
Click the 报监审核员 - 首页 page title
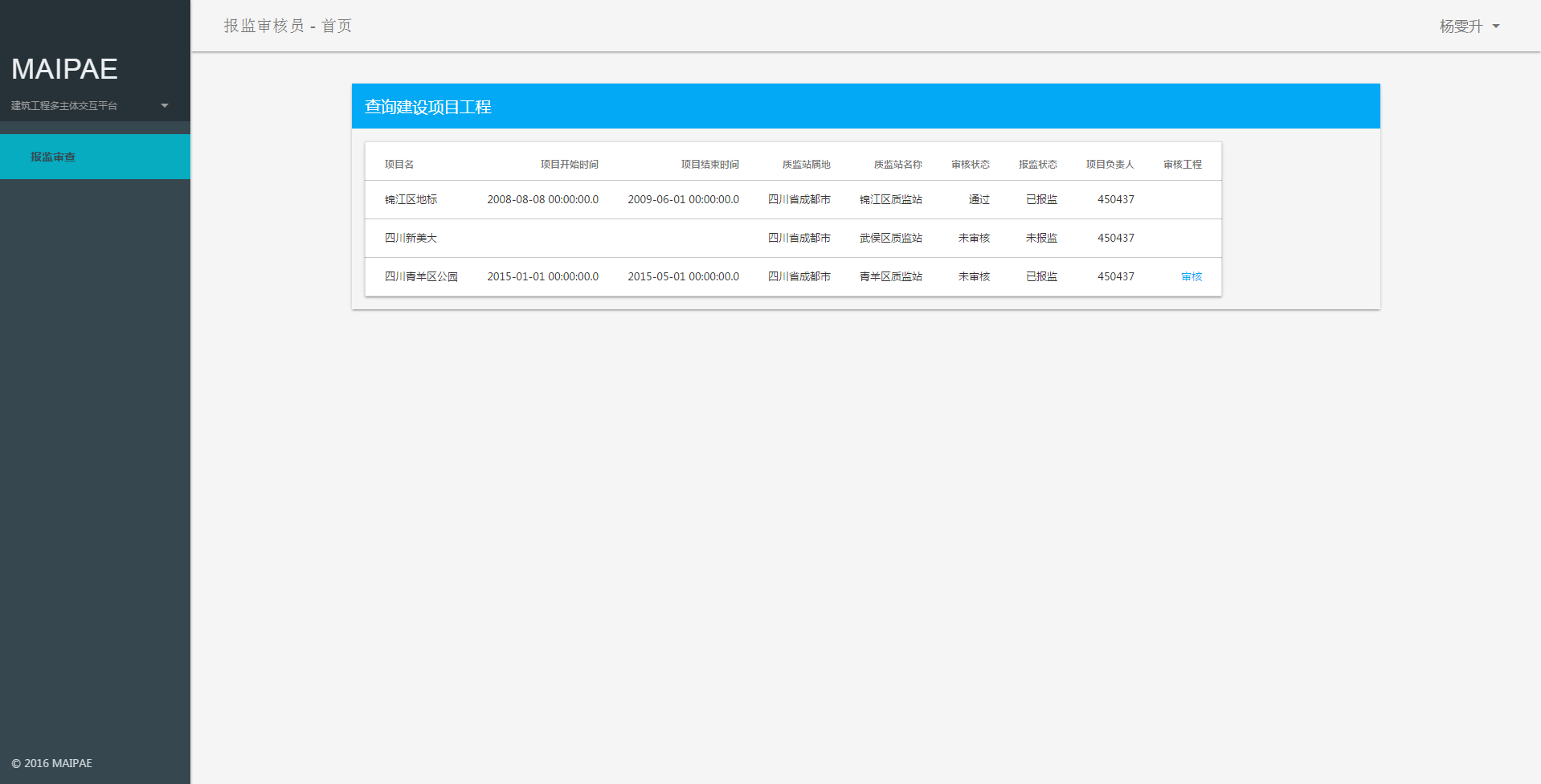pos(288,27)
